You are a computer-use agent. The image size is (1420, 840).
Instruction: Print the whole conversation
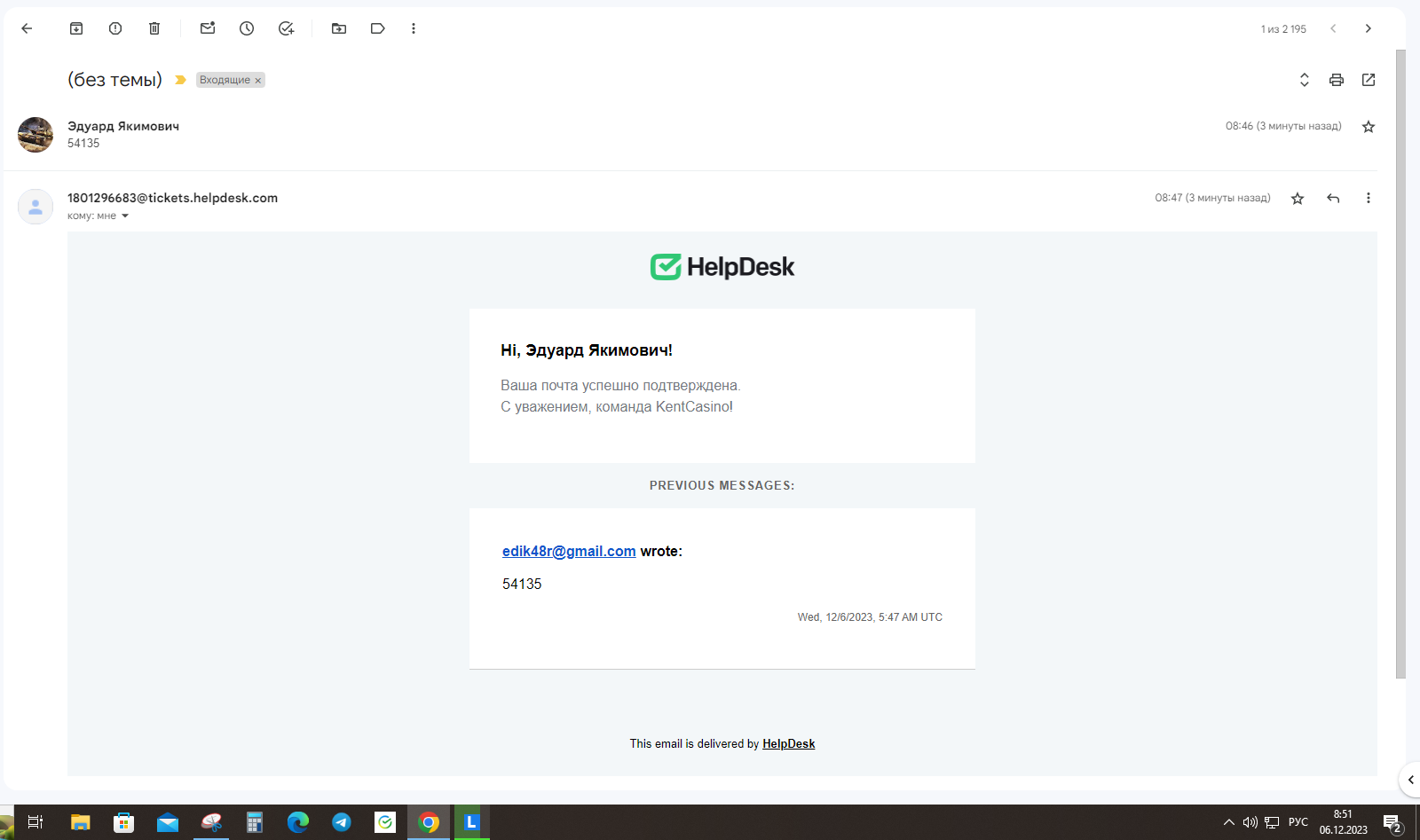(x=1337, y=80)
